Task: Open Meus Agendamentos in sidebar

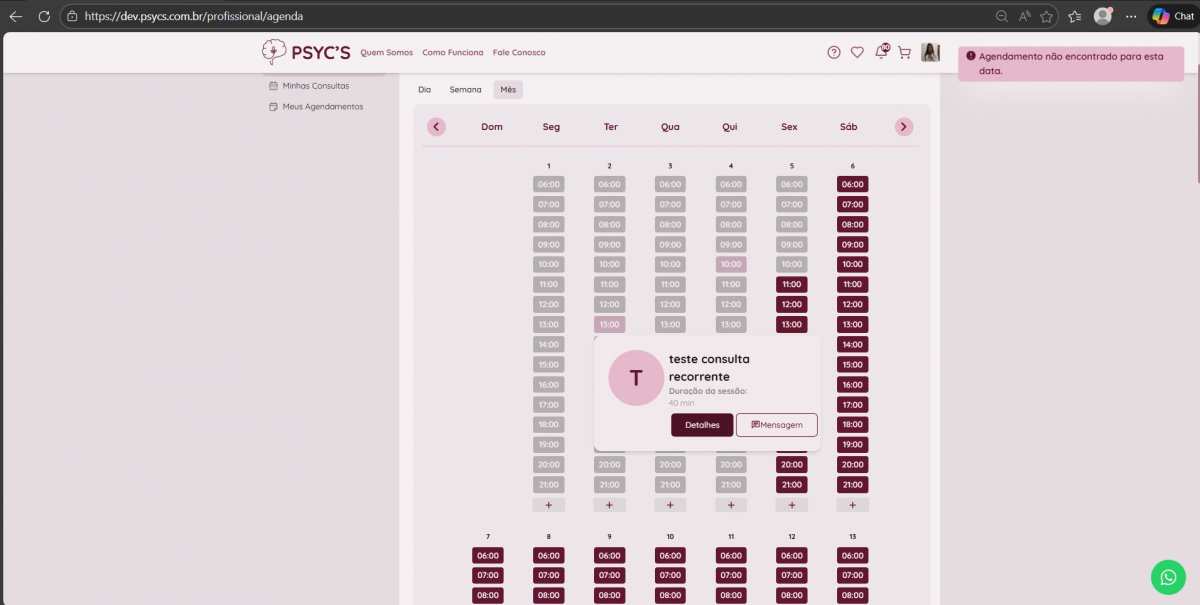Action: click(322, 106)
